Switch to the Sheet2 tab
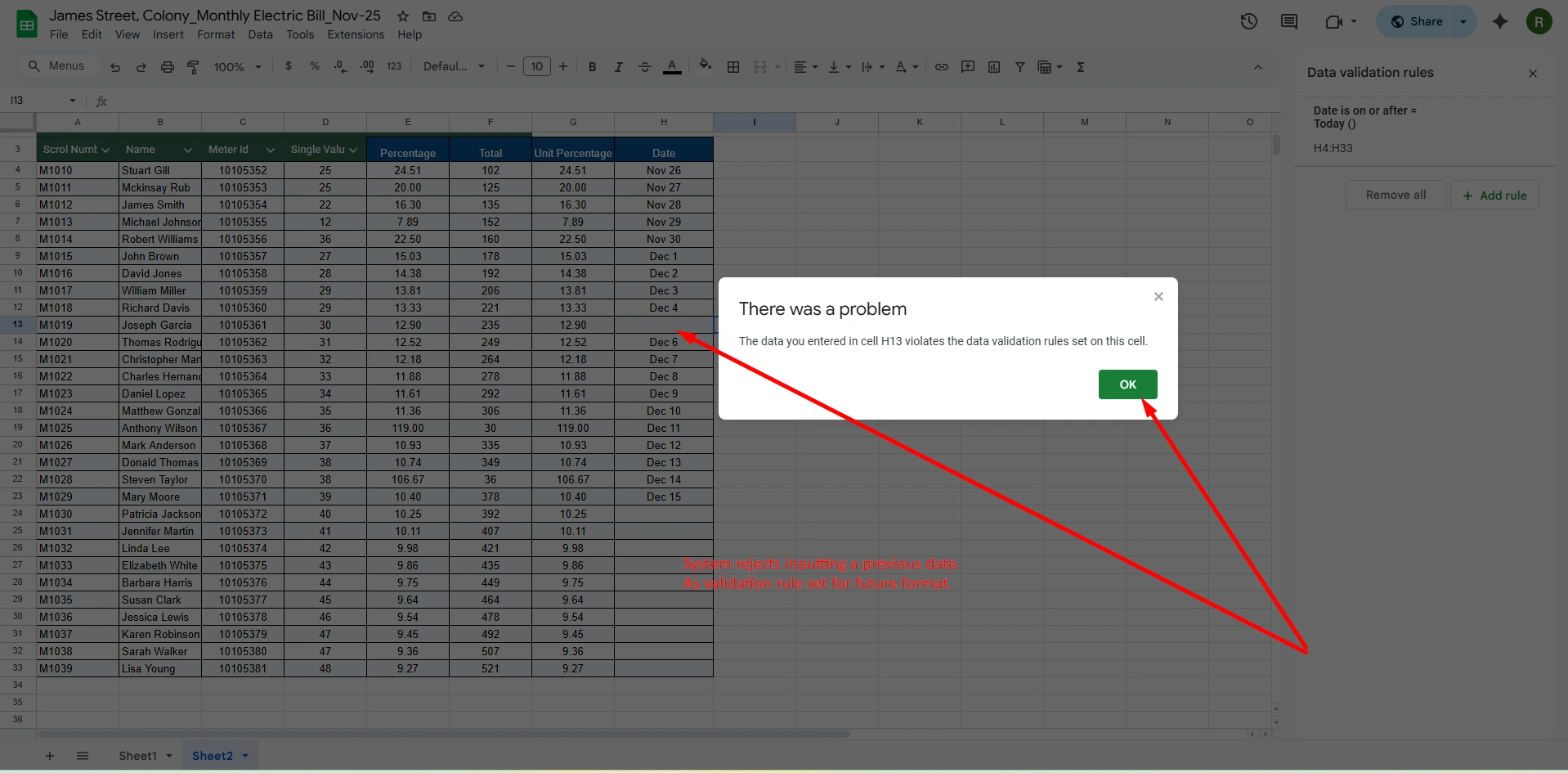 211,755
